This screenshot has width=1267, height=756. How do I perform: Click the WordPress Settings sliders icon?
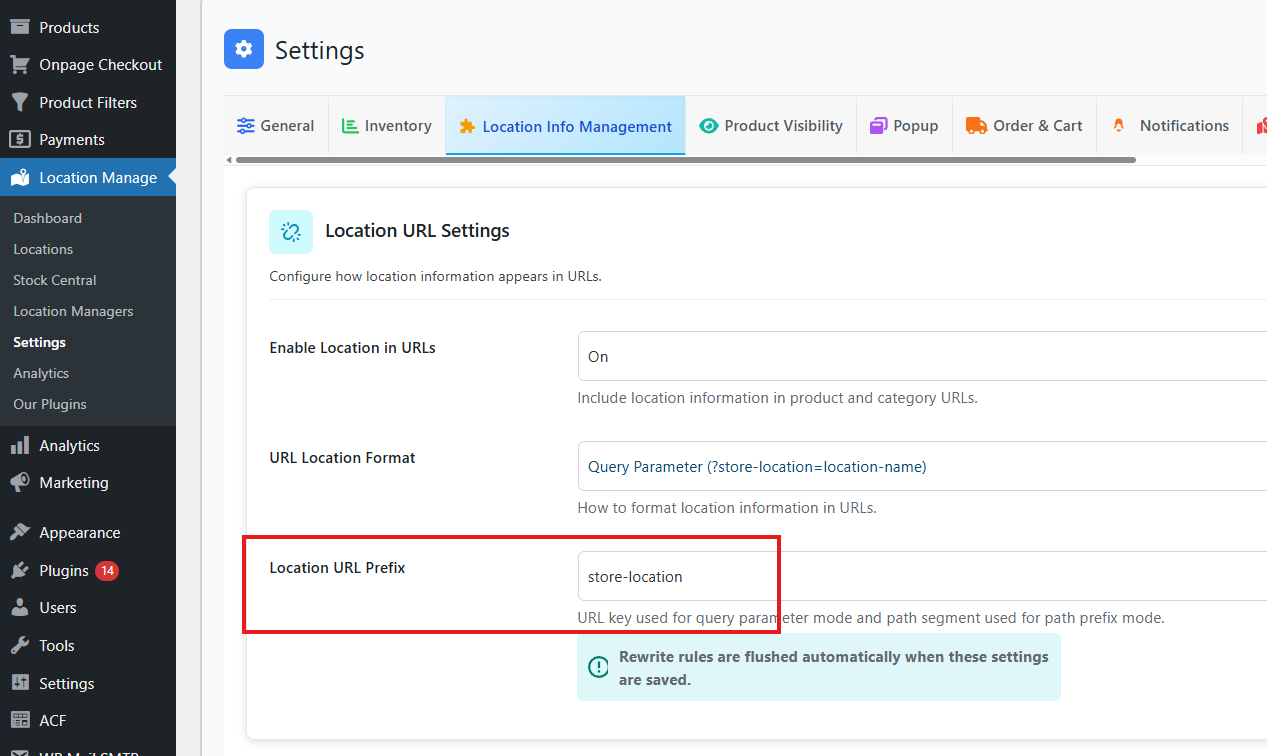point(20,683)
